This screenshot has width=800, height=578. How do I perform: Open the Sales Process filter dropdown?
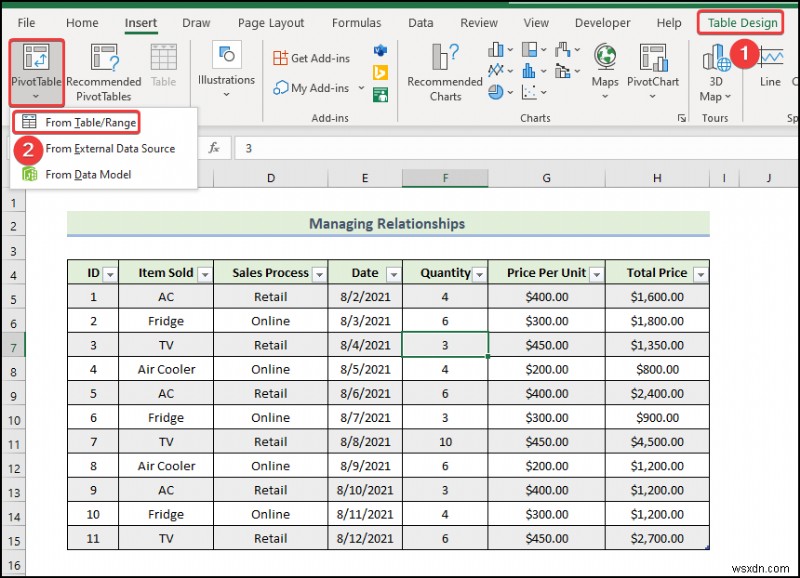coord(319,274)
